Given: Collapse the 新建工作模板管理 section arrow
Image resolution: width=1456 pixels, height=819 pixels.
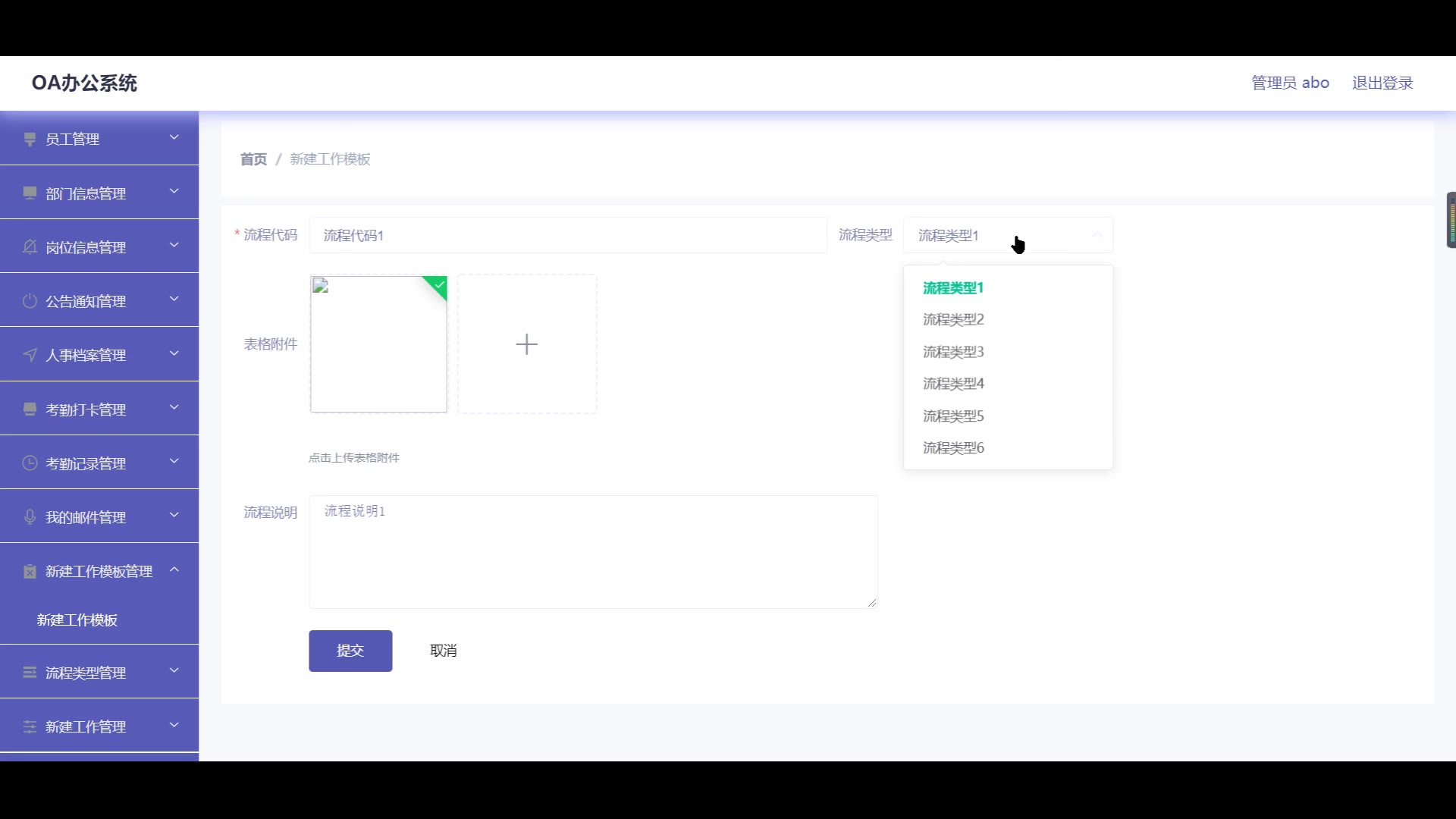Looking at the screenshot, I should [174, 570].
